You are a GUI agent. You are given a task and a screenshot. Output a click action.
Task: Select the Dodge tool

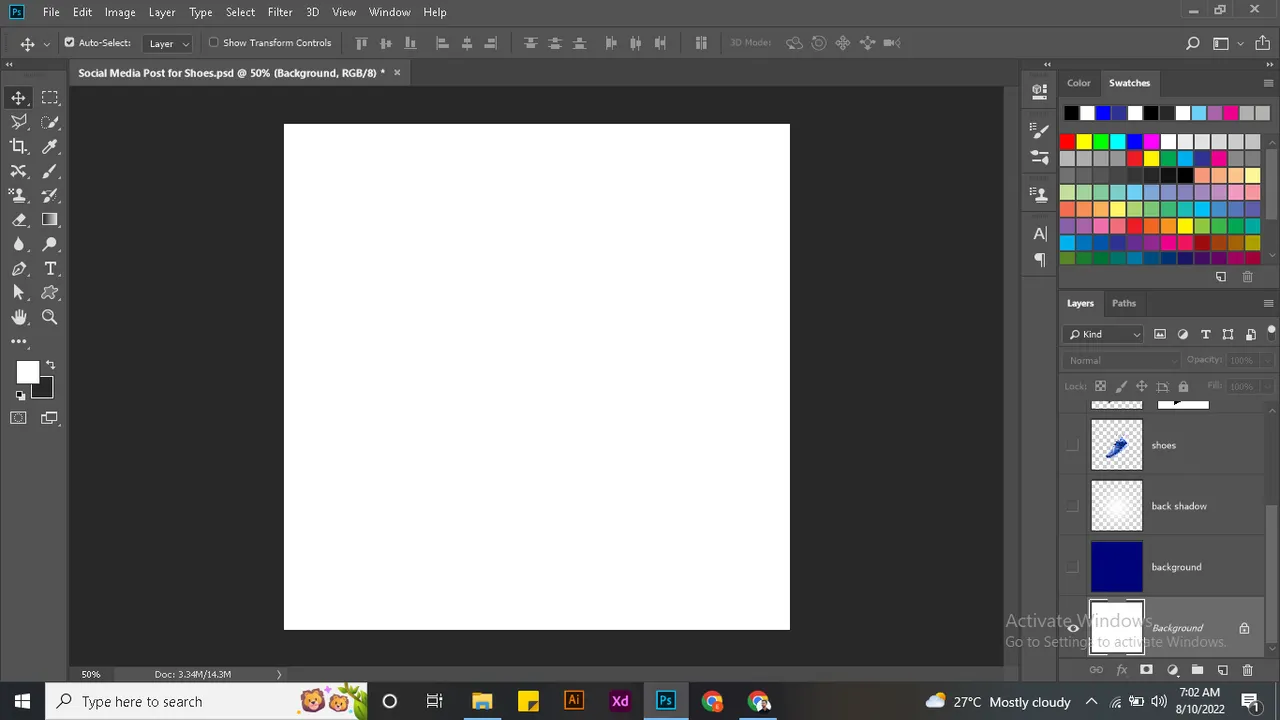[50, 245]
